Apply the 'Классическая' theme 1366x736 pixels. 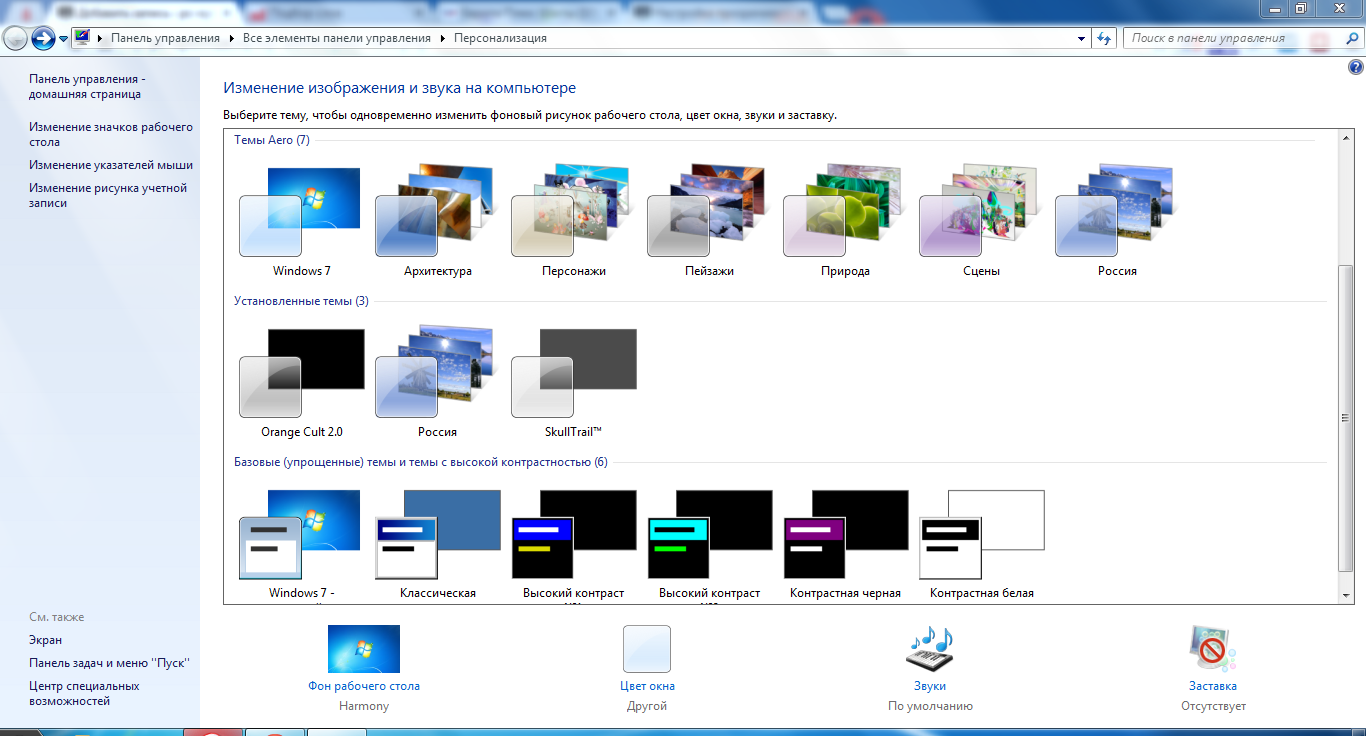click(x=437, y=544)
